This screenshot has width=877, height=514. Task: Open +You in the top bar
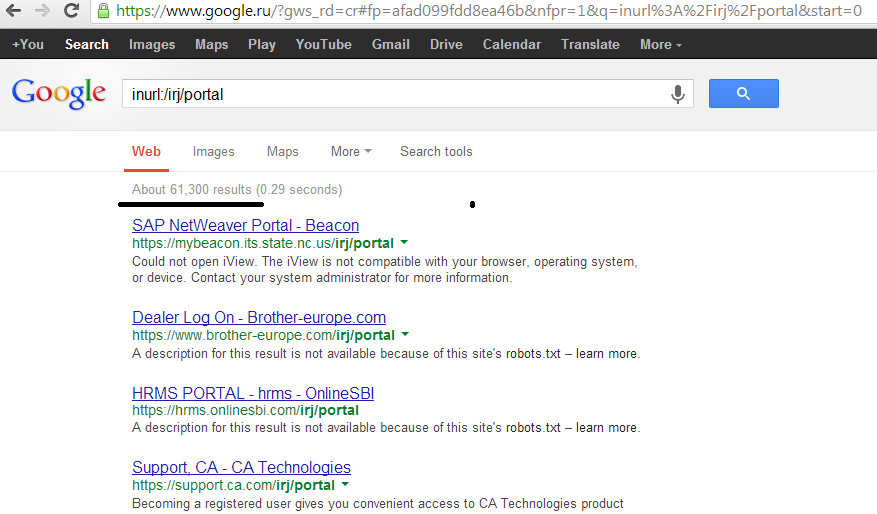coord(28,45)
